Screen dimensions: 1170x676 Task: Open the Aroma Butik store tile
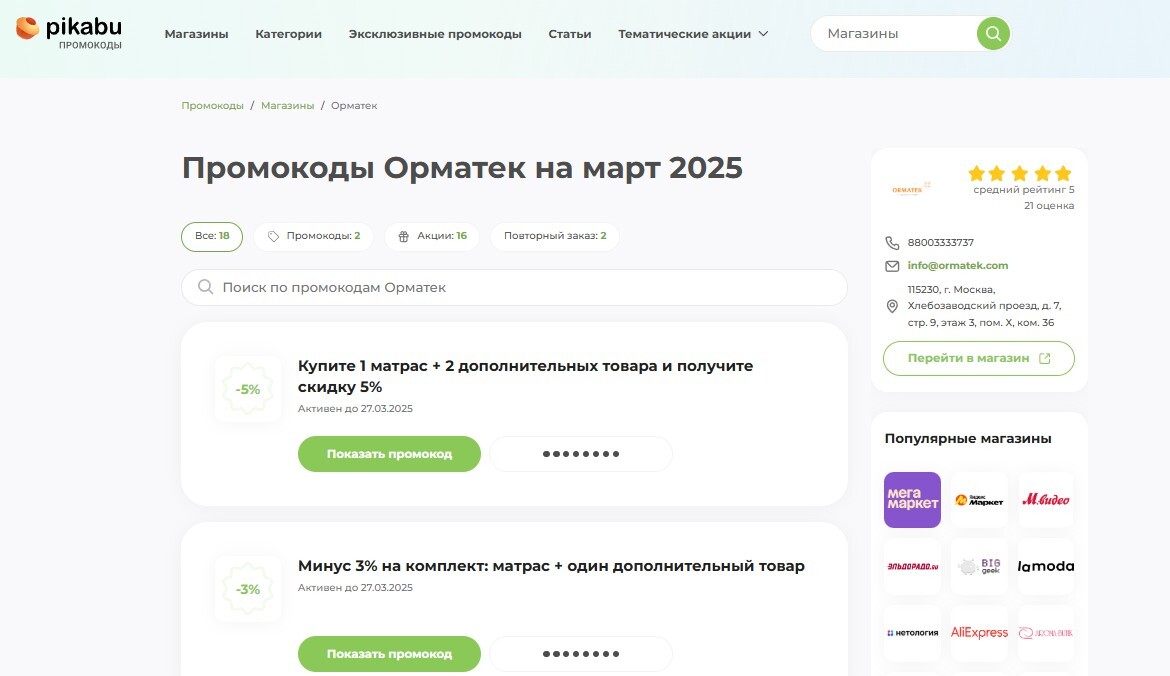[x=1046, y=633]
